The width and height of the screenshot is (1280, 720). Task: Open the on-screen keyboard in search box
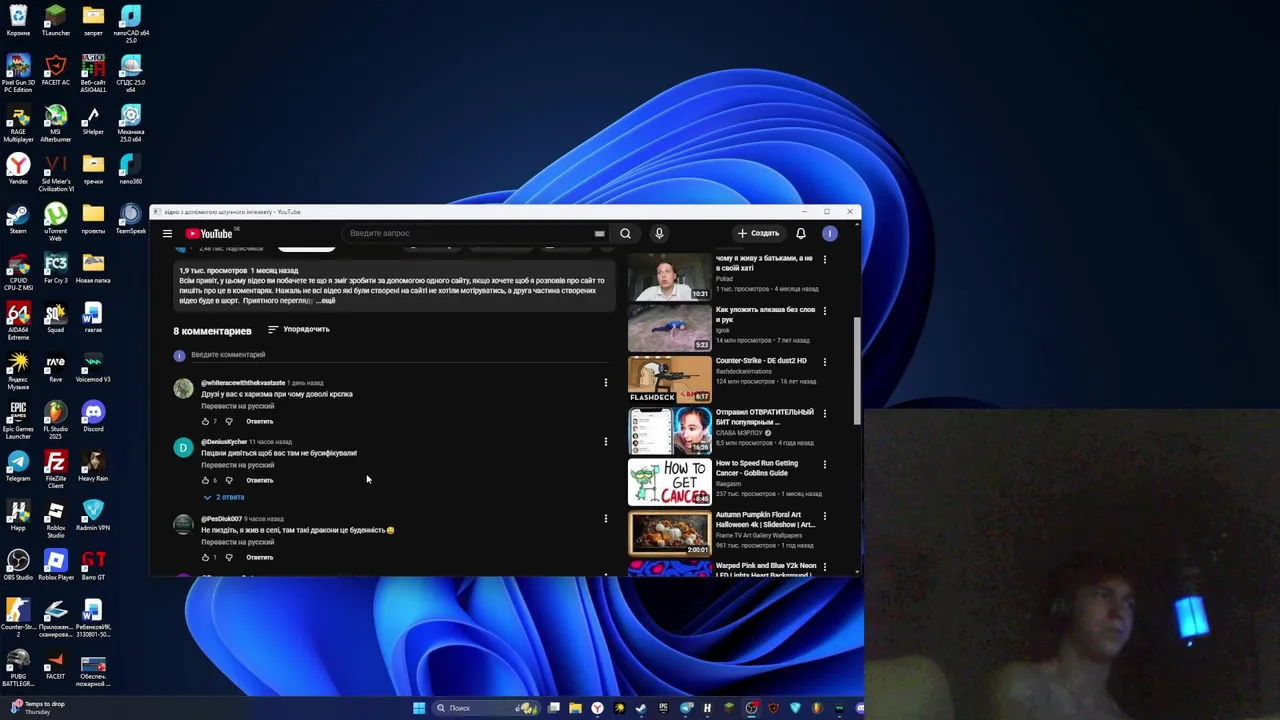tap(599, 233)
